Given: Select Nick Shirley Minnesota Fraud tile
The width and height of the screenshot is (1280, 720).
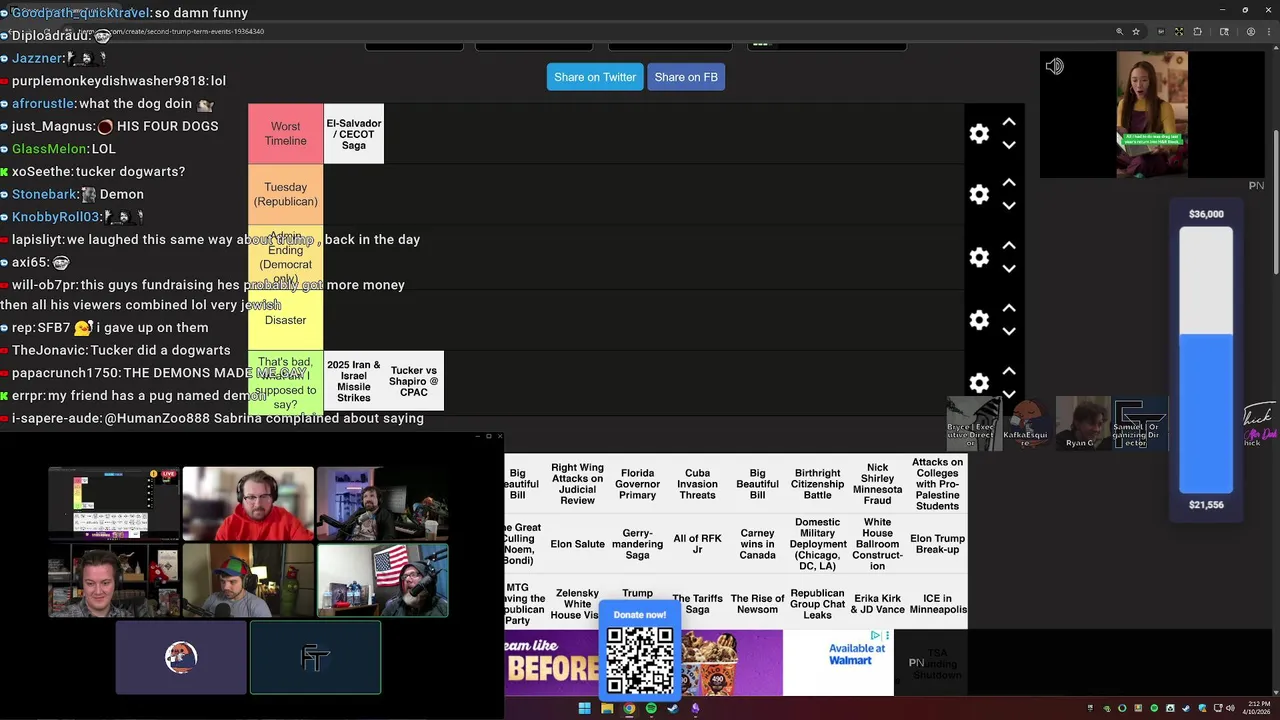Looking at the screenshot, I should [x=877, y=484].
